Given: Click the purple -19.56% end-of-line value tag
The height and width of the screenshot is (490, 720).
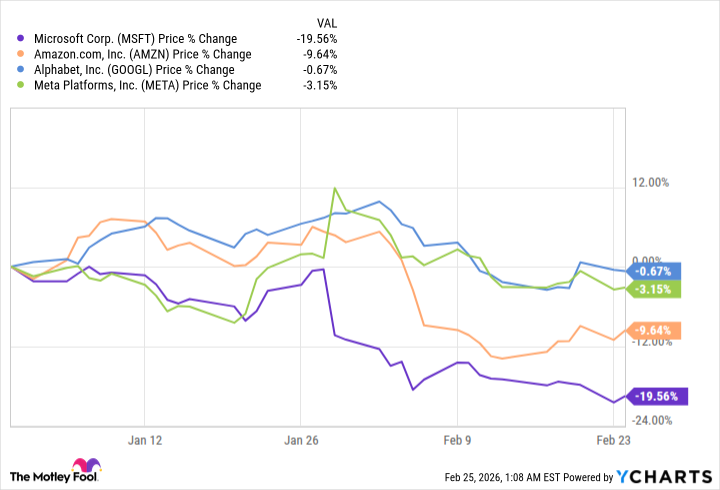Looking at the screenshot, I should click(x=655, y=396).
